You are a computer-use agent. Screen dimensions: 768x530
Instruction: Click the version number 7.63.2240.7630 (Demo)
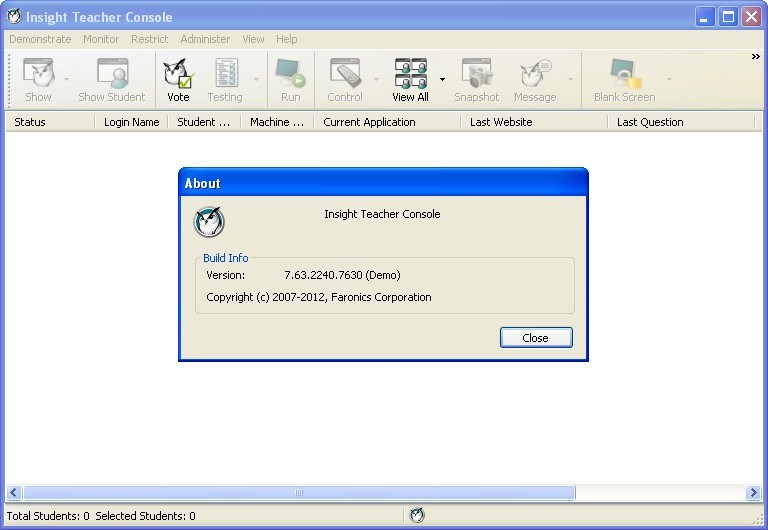(342, 275)
